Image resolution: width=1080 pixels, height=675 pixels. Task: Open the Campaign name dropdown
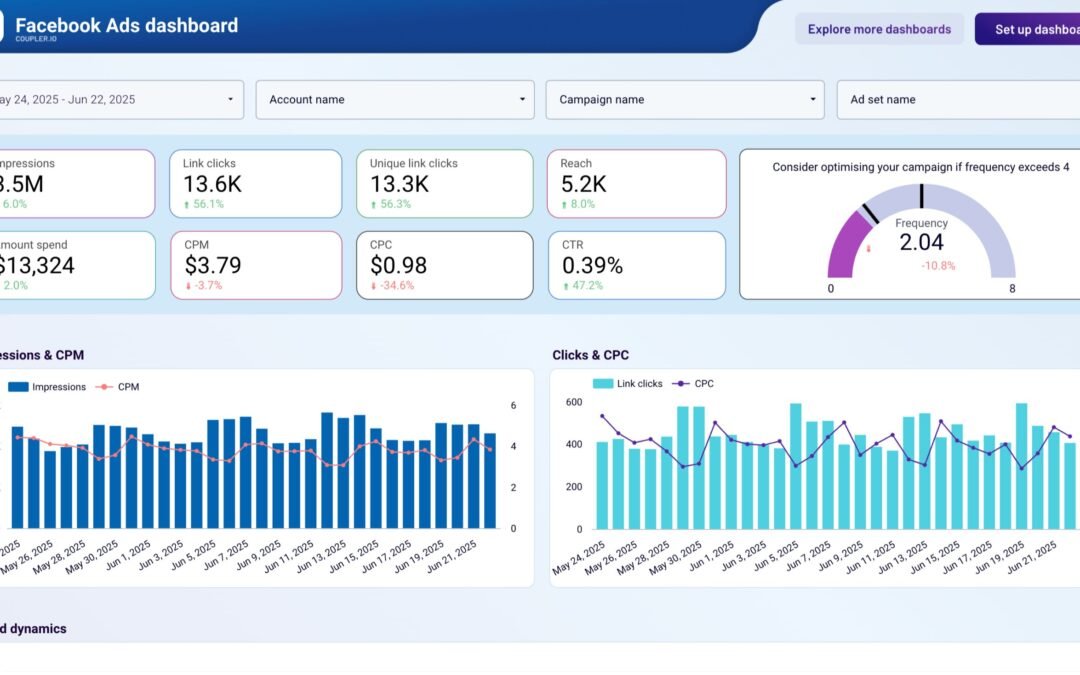[x=683, y=99]
